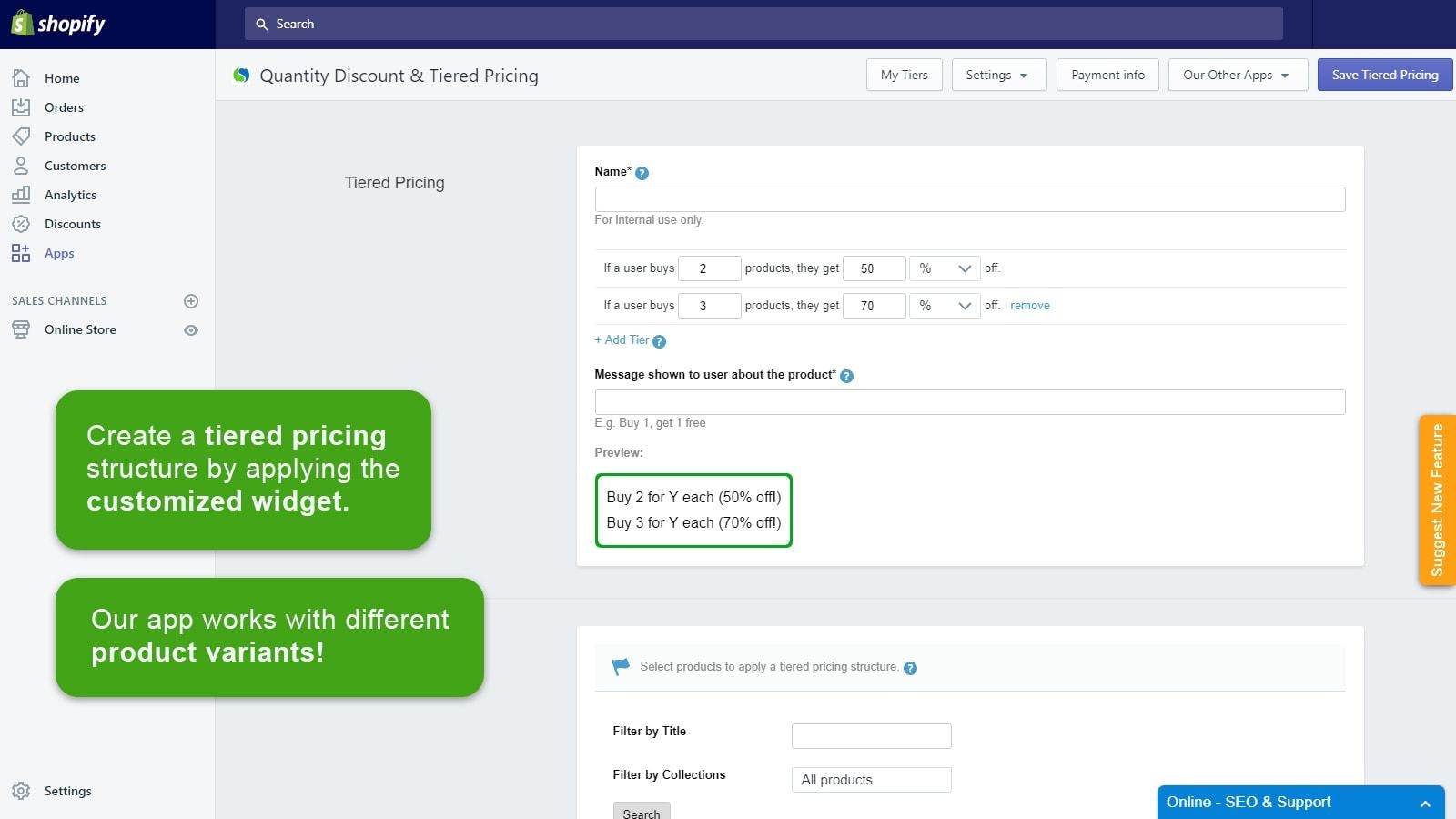Click the Apps grid icon
This screenshot has width=1456, height=819.
point(21,253)
